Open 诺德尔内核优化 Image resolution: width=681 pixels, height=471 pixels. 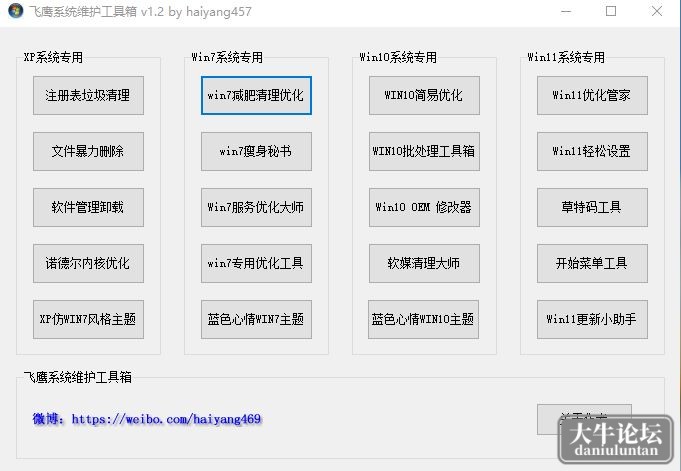coord(88,264)
